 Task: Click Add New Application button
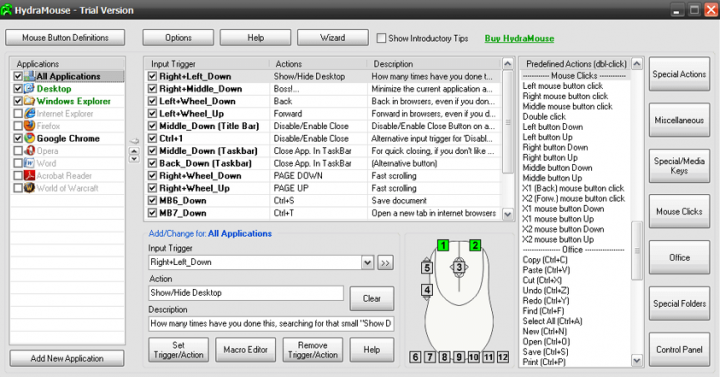coord(67,358)
